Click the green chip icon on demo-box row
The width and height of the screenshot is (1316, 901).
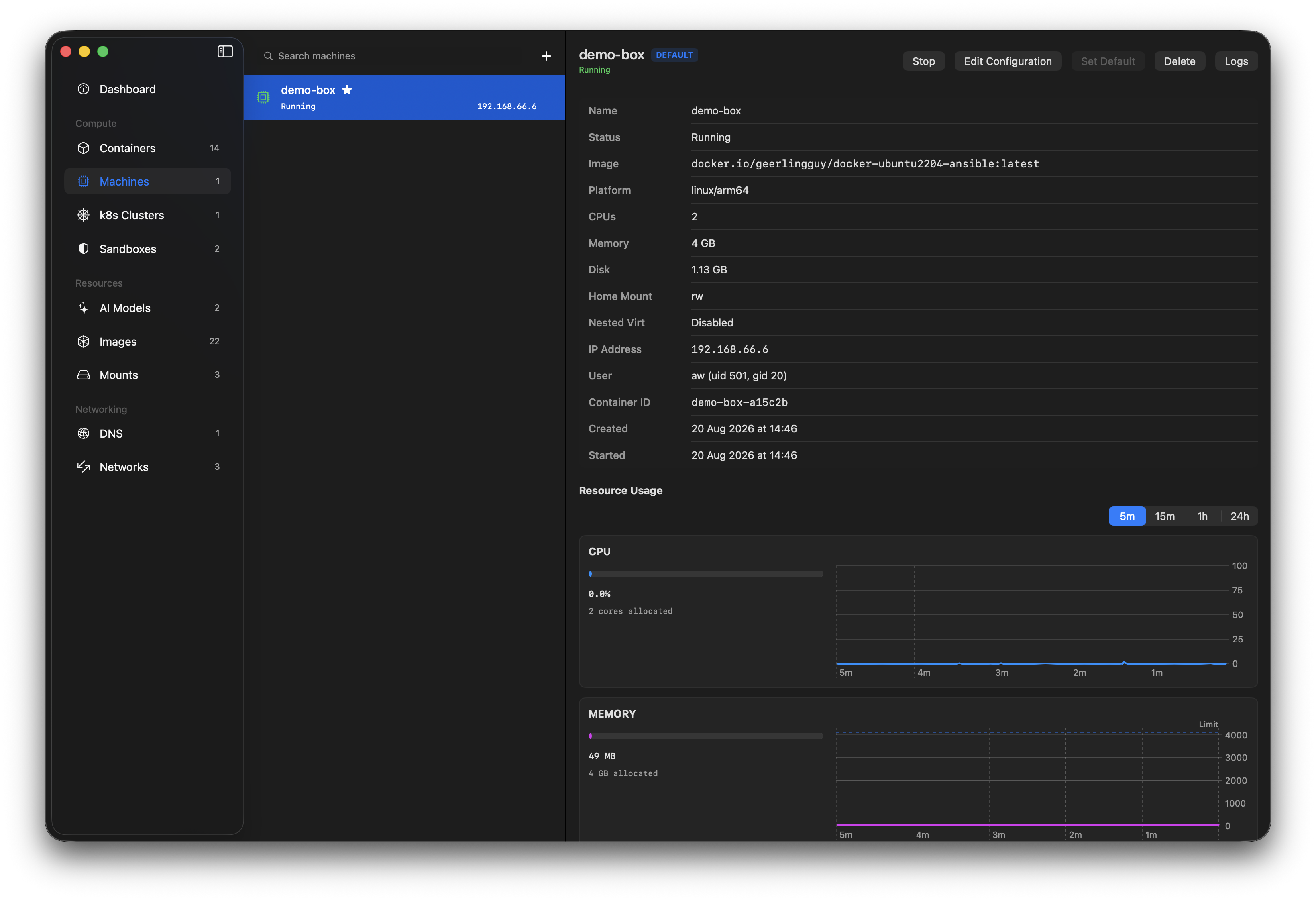click(263, 98)
